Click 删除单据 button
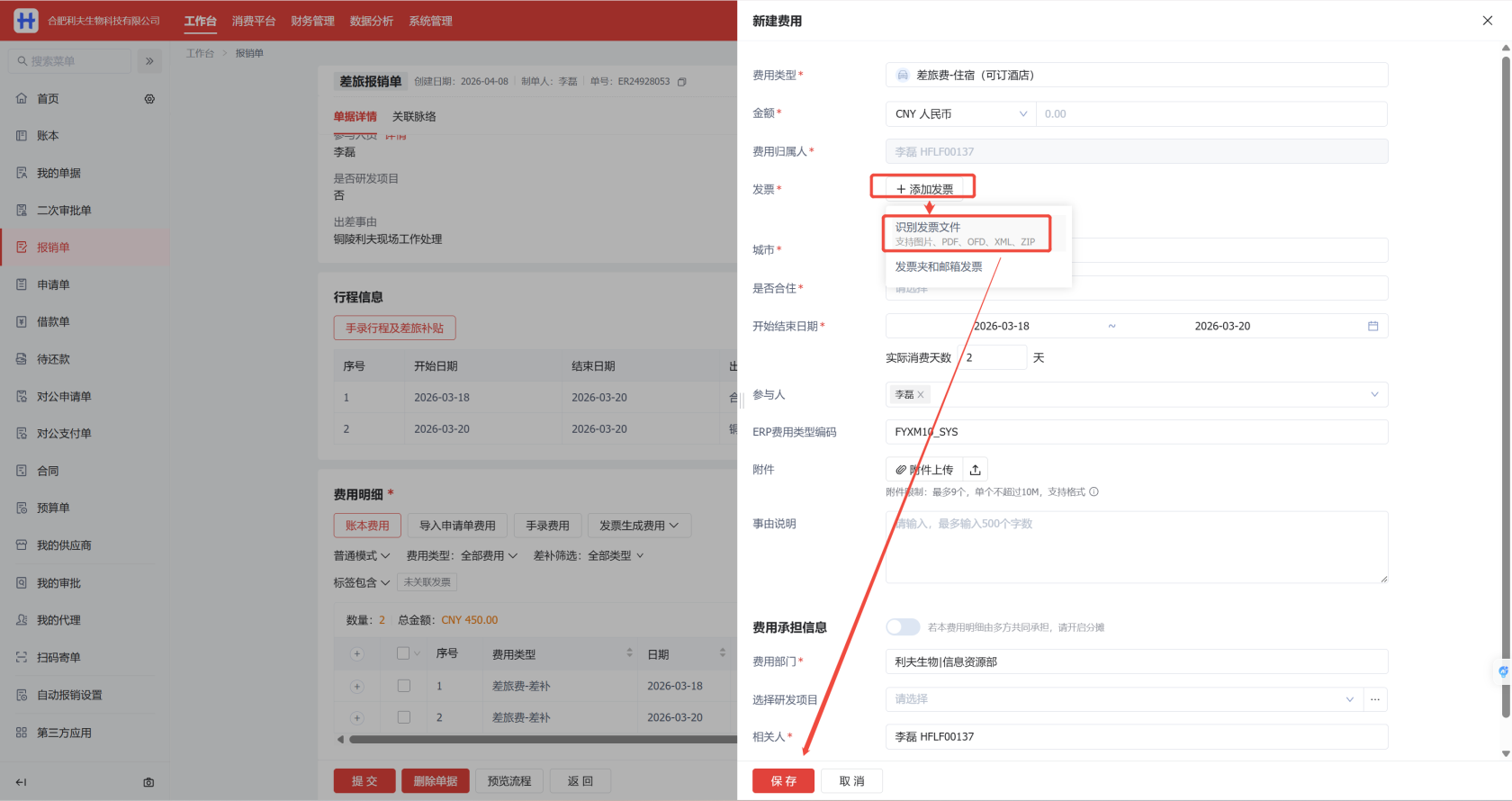The image size is (1512, 801). pos(436,780)
